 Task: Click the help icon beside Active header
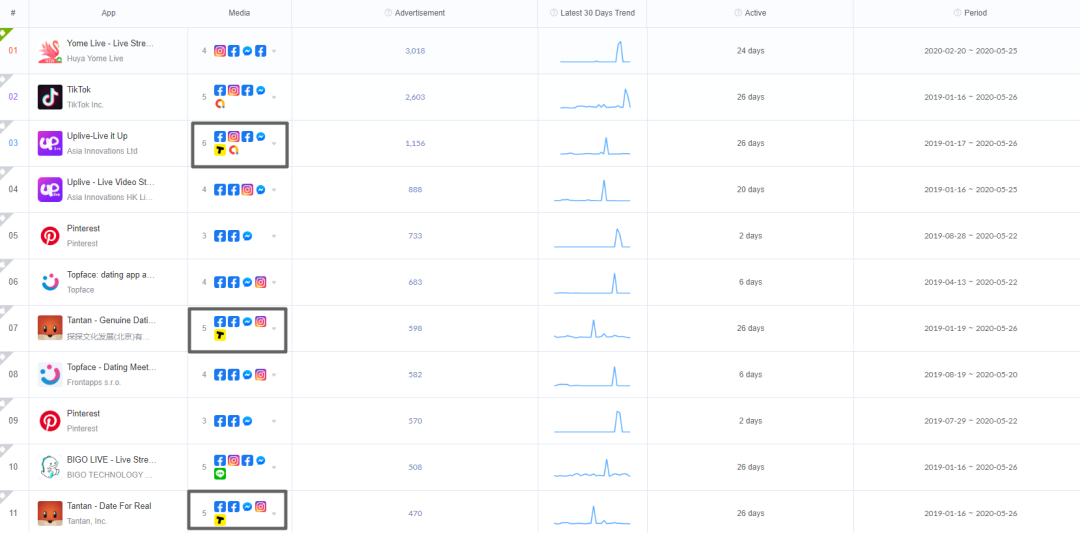tap(736, 13)
